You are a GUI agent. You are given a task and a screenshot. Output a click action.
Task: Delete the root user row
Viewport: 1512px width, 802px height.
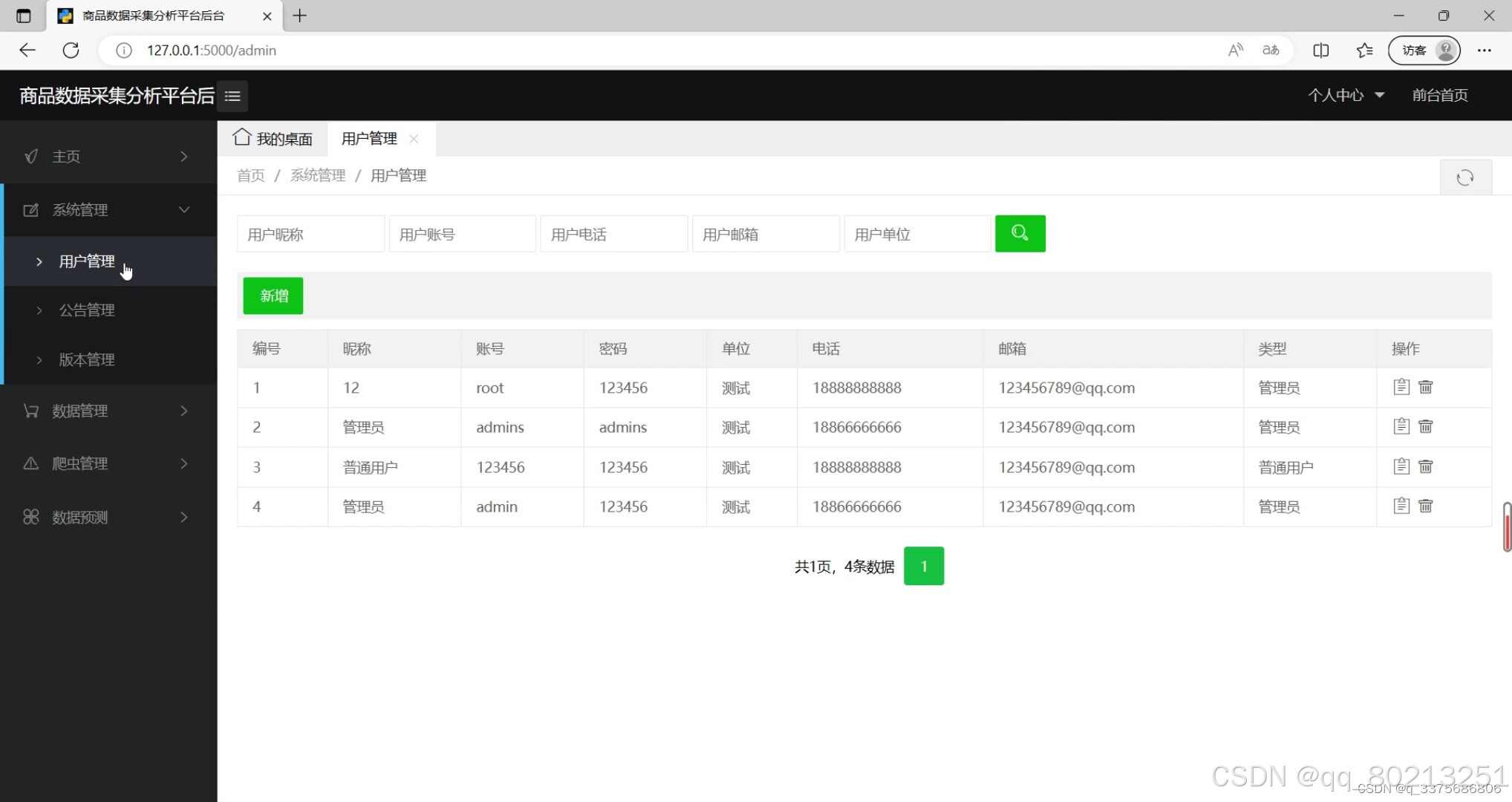[x=1425, y=387]
